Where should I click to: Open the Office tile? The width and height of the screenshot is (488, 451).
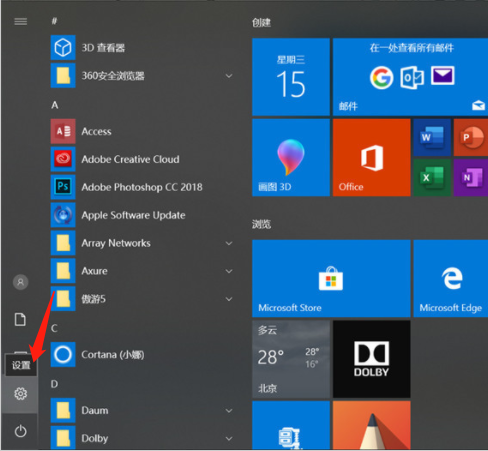click(x=372, y=158)
